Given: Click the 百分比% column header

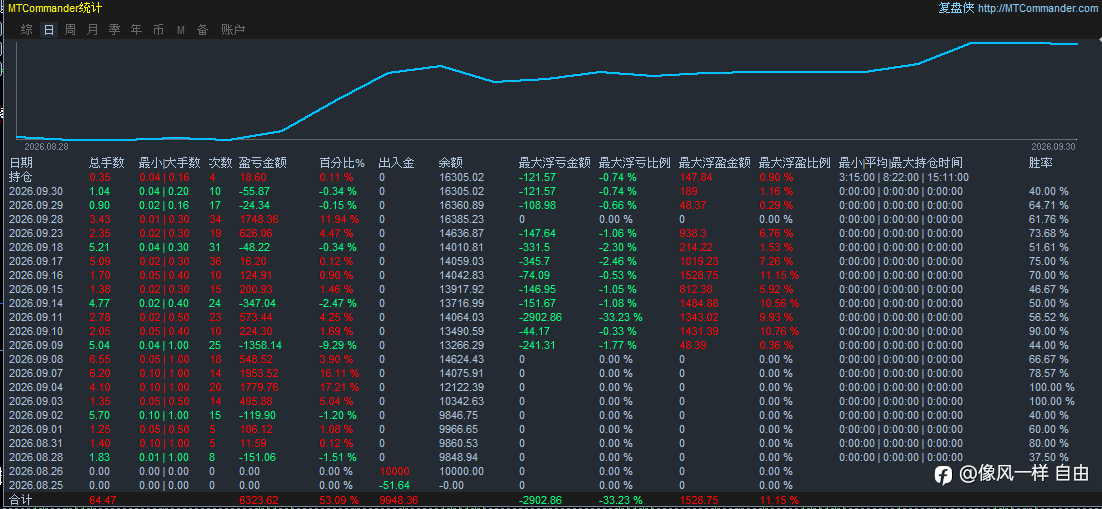Looking at the screenshot, I should click(342, 162).
